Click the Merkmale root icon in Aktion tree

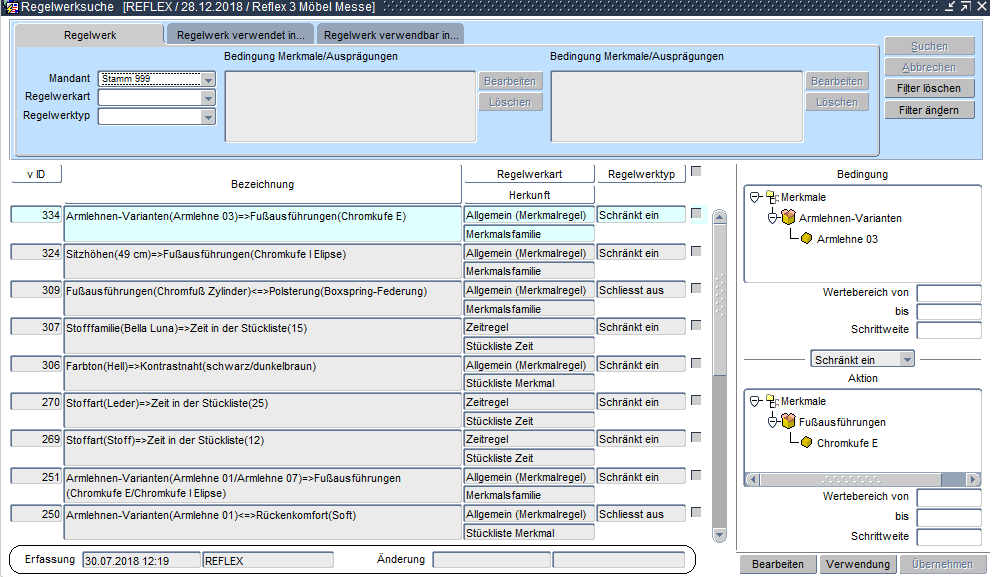point(771,402)
